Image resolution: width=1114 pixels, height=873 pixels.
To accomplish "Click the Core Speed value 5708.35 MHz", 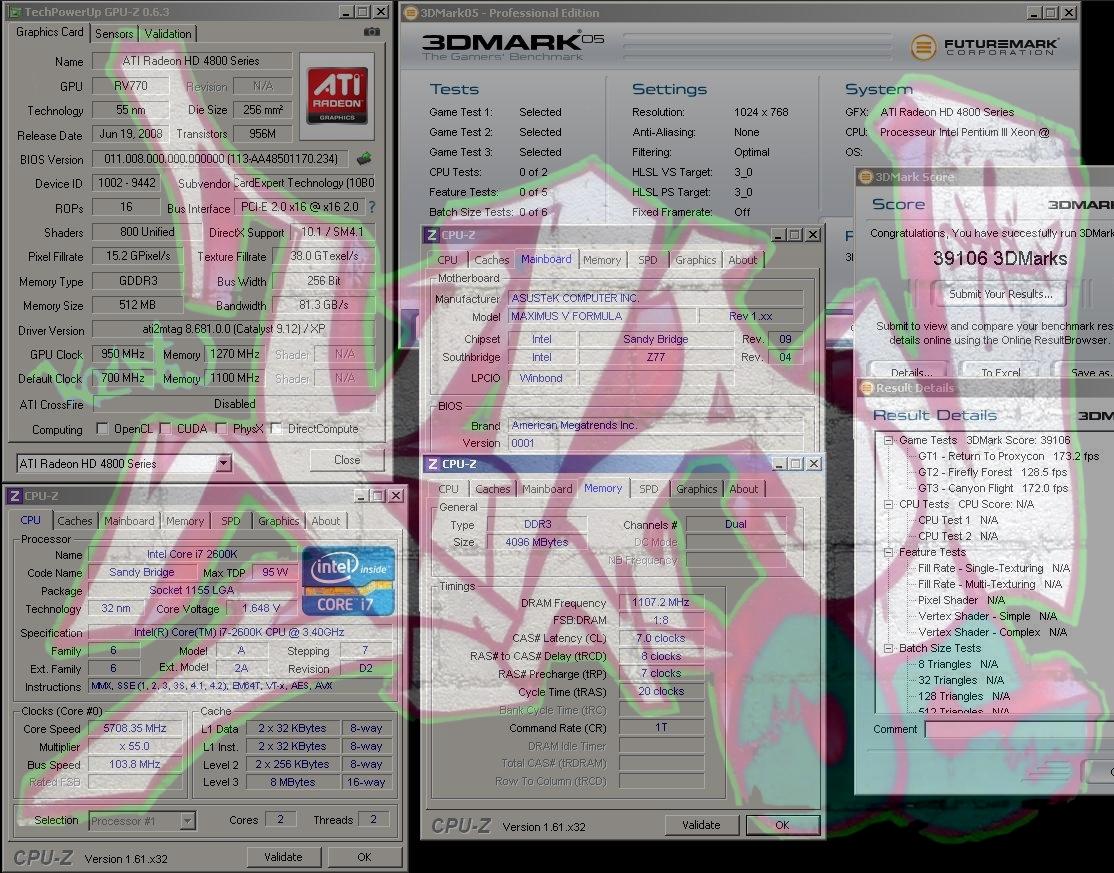I will point(135,728).
